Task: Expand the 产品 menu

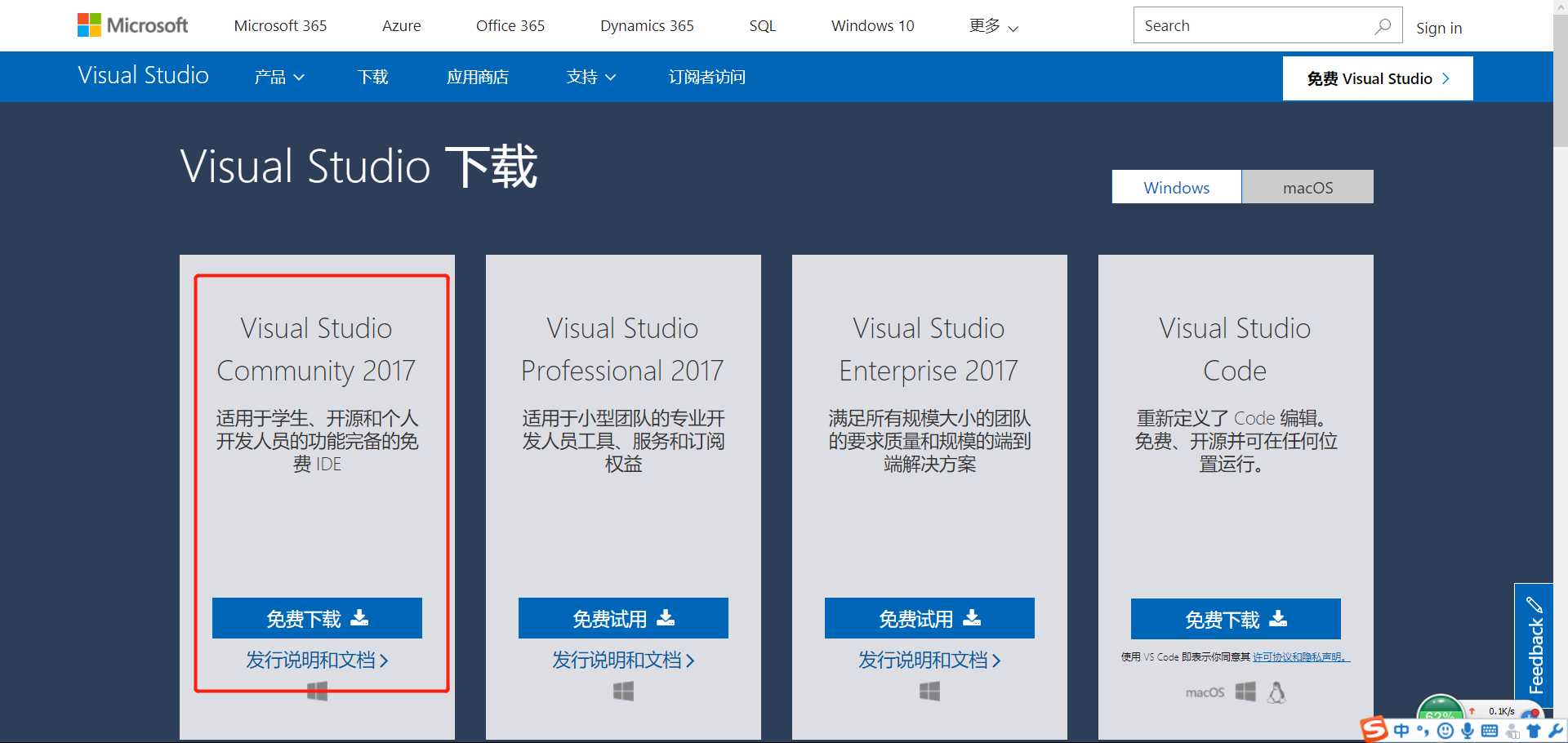Action: coord(279,77)
